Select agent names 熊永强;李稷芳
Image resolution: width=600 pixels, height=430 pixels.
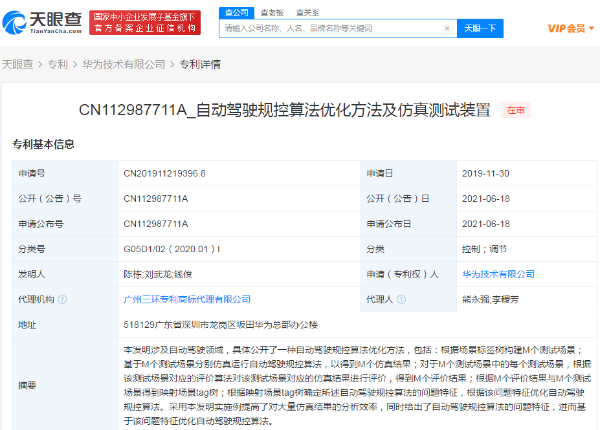(491, 299)
